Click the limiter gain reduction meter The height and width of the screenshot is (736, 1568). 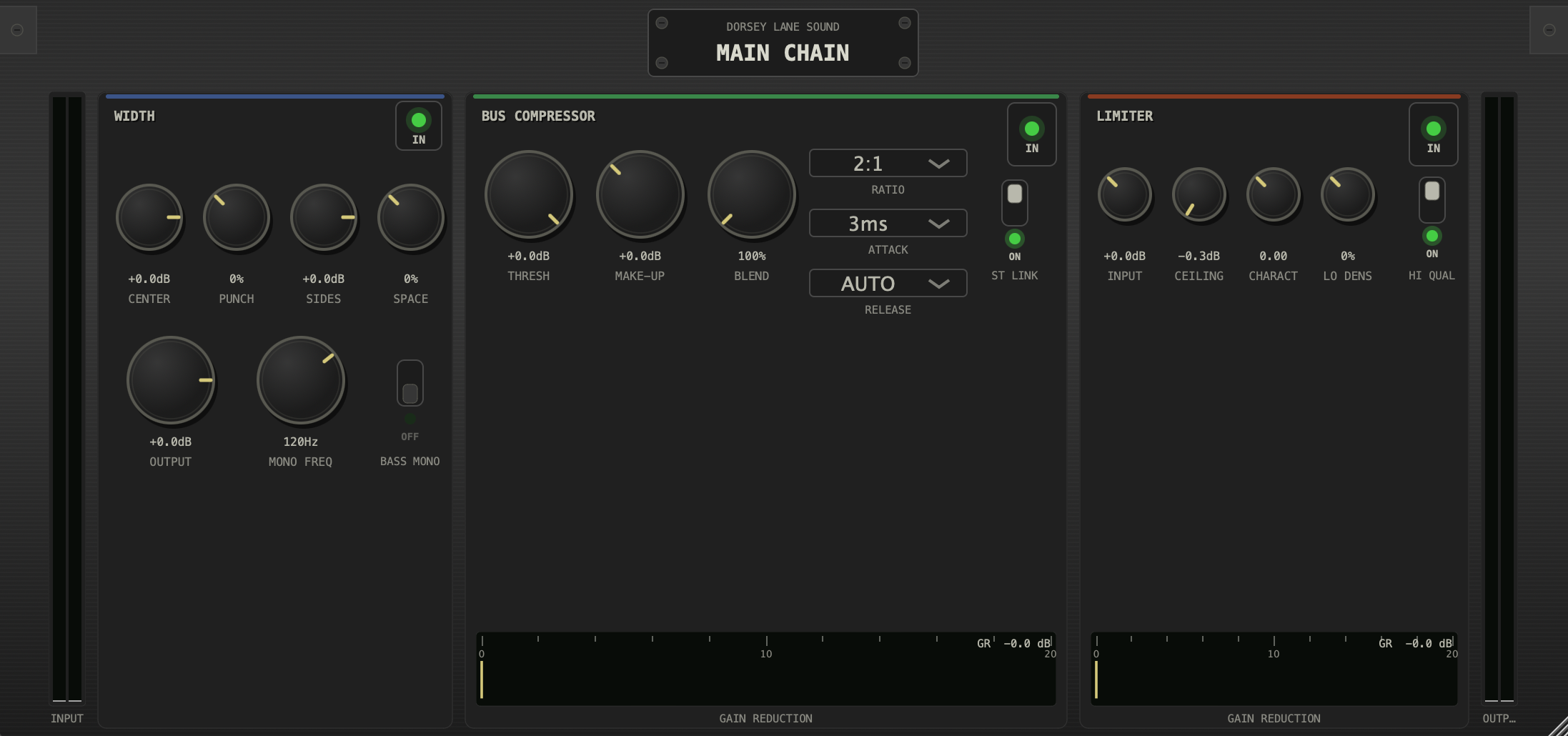click(1274, 669)
